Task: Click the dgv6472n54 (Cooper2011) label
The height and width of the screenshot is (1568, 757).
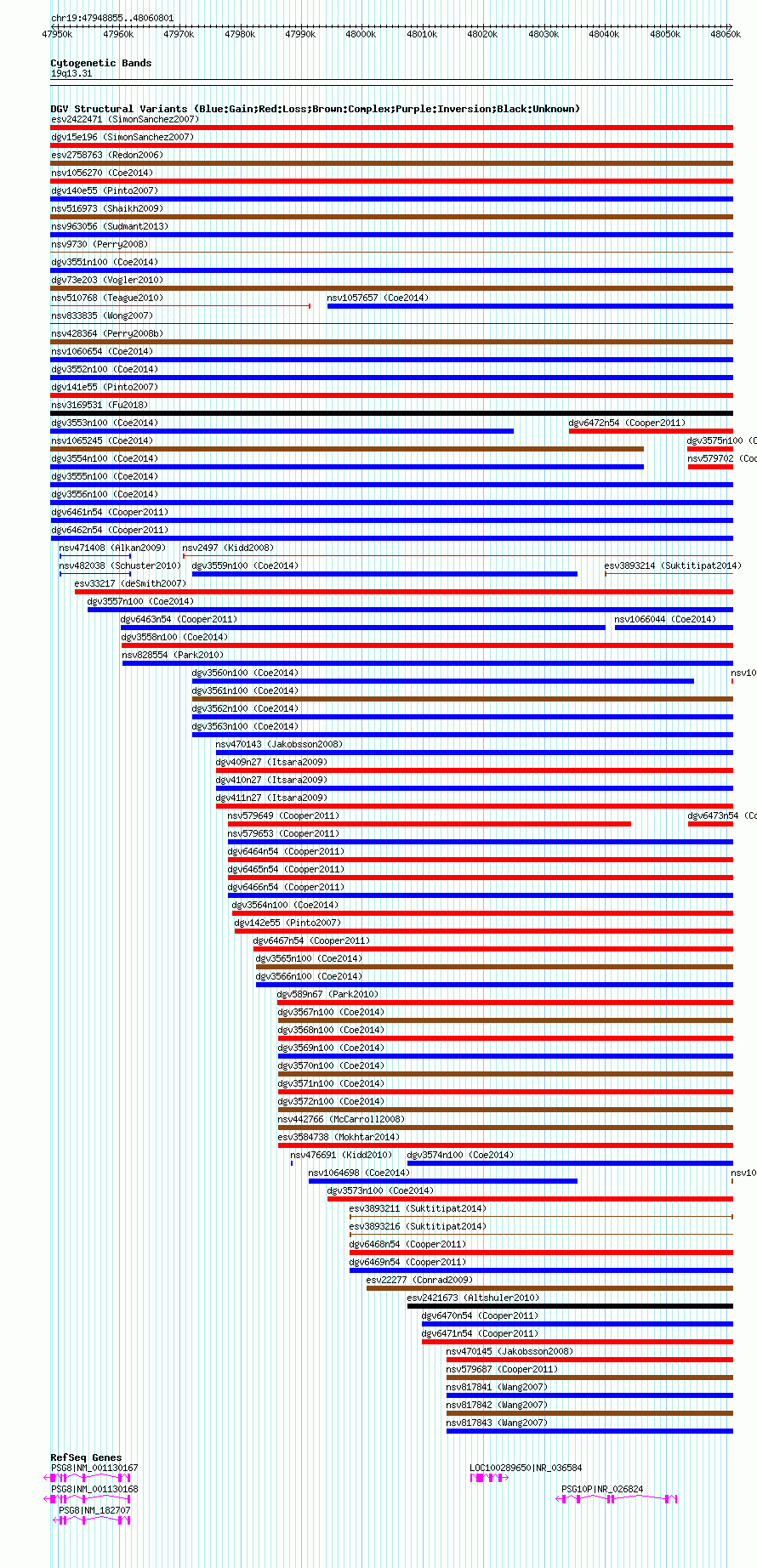Action: coord(627,423)
